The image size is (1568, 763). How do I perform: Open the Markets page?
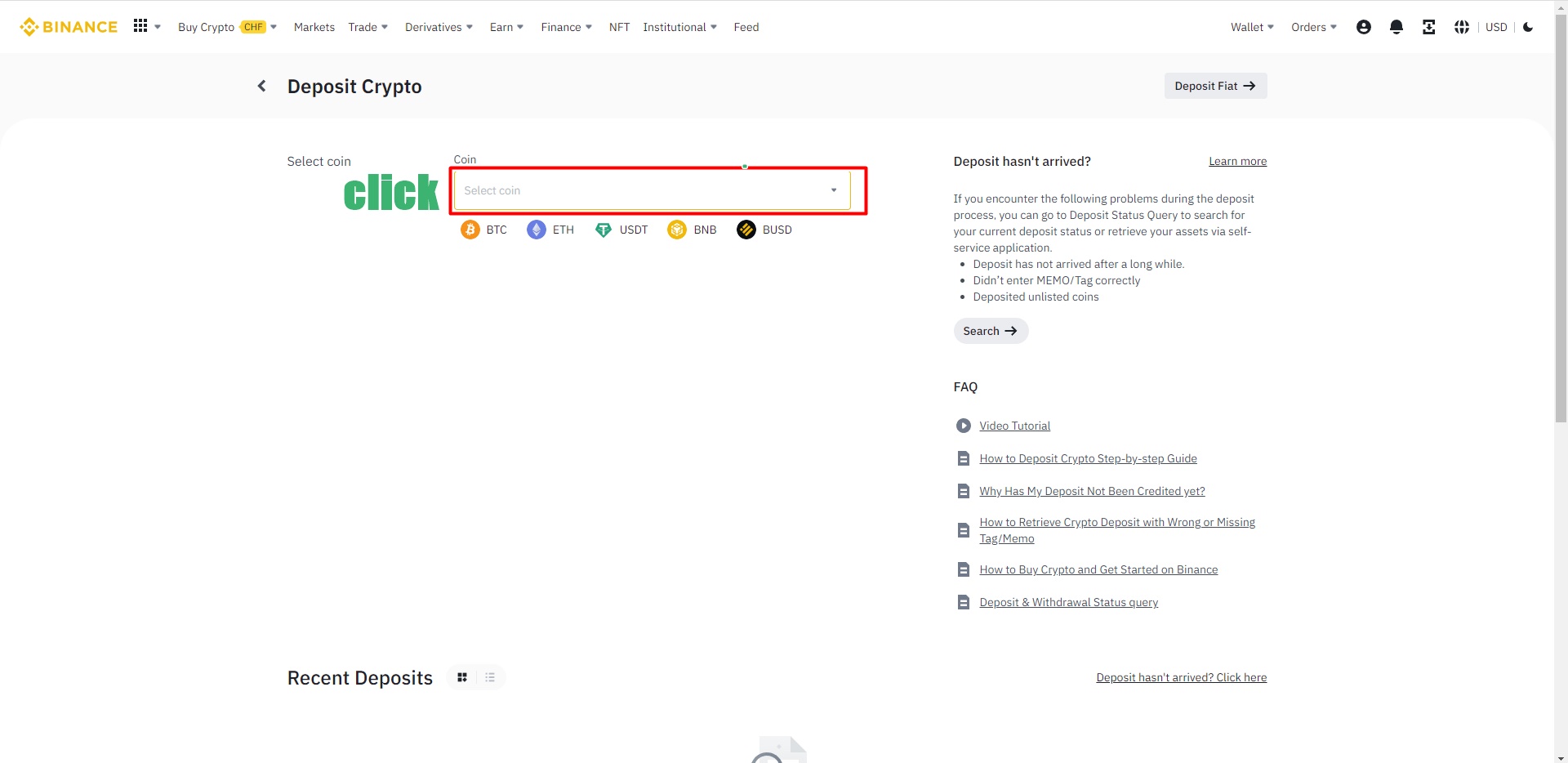314,27
